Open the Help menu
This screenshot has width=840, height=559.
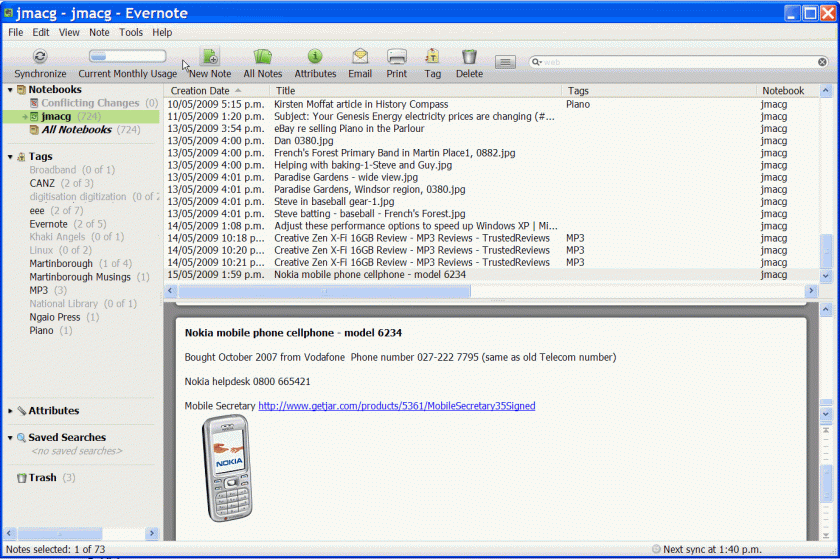pos(162,32)
